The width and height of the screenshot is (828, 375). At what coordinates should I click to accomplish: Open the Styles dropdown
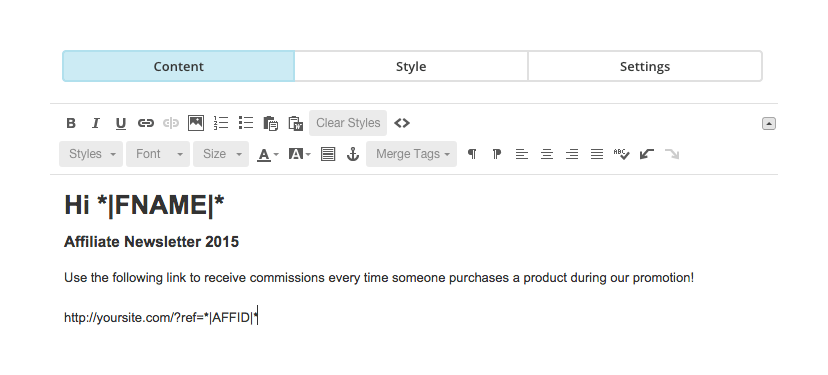pos(91,154)
